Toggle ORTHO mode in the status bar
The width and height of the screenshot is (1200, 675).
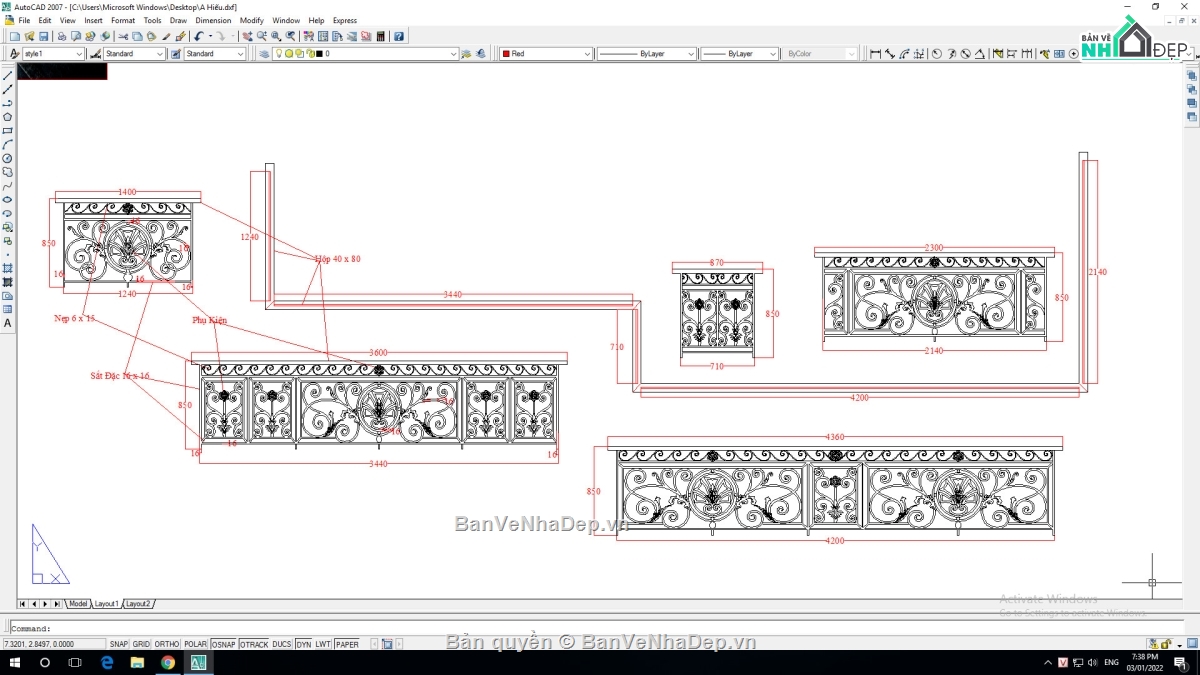(167, 644)
